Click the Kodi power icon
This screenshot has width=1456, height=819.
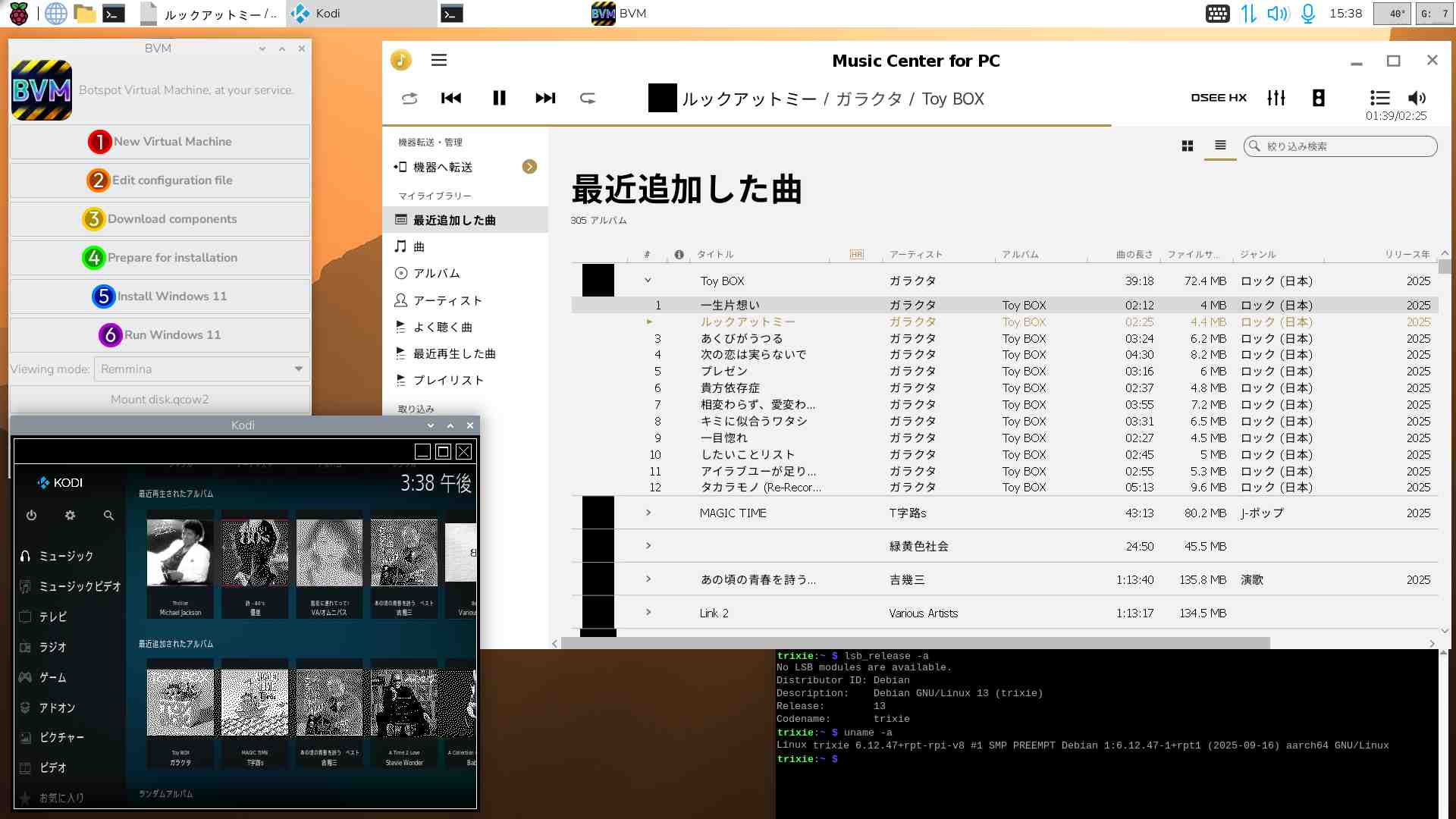(x=31, y=515)
